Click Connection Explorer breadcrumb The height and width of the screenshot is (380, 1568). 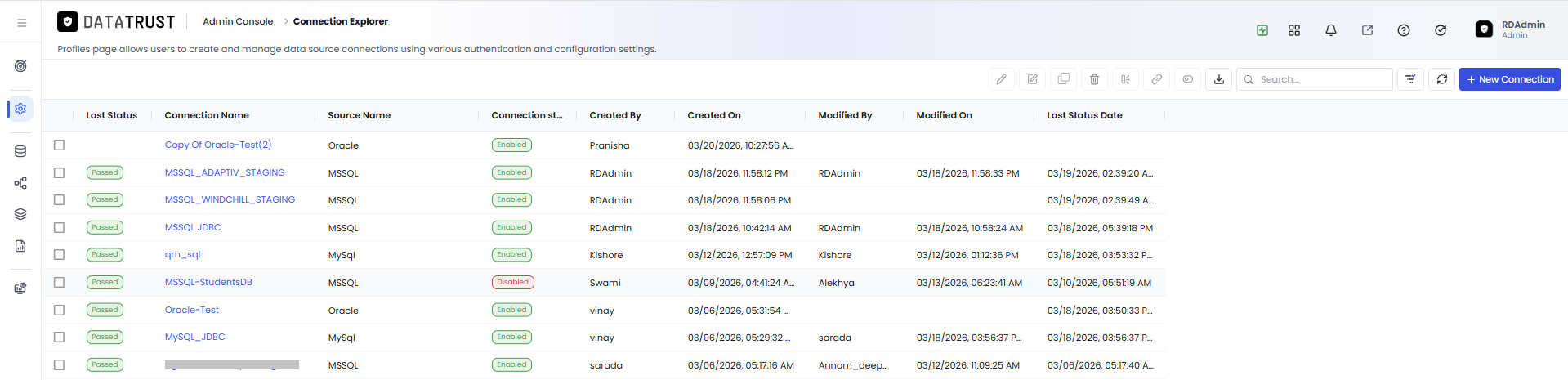[341, 21]
